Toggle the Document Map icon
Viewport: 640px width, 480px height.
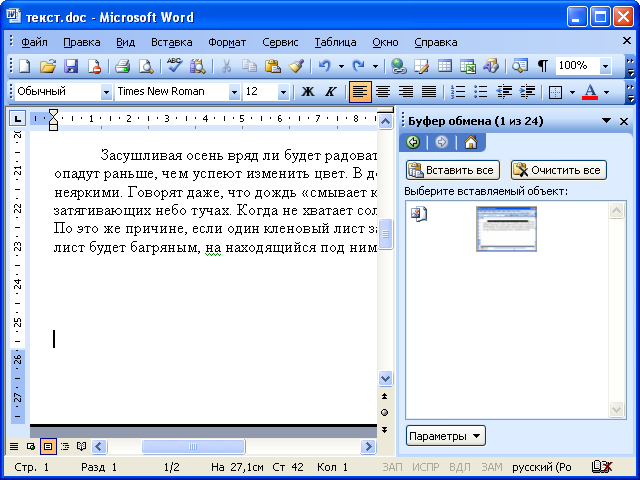tap(520, 66)
